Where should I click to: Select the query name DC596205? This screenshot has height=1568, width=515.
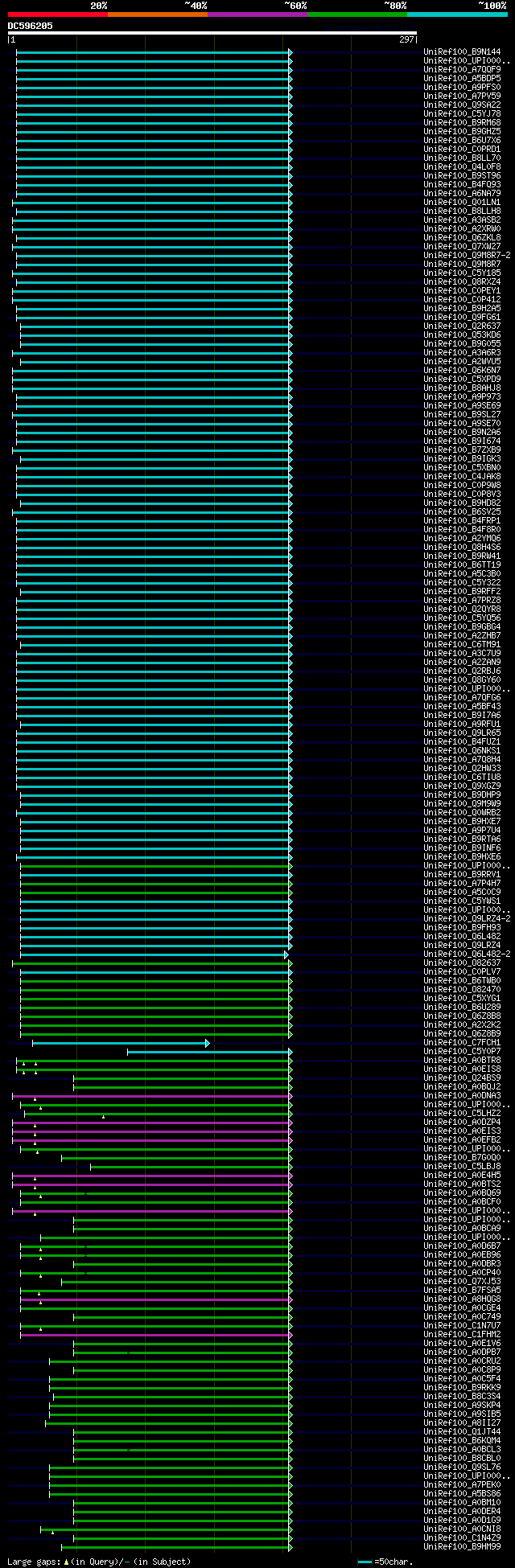pos(31,26)
